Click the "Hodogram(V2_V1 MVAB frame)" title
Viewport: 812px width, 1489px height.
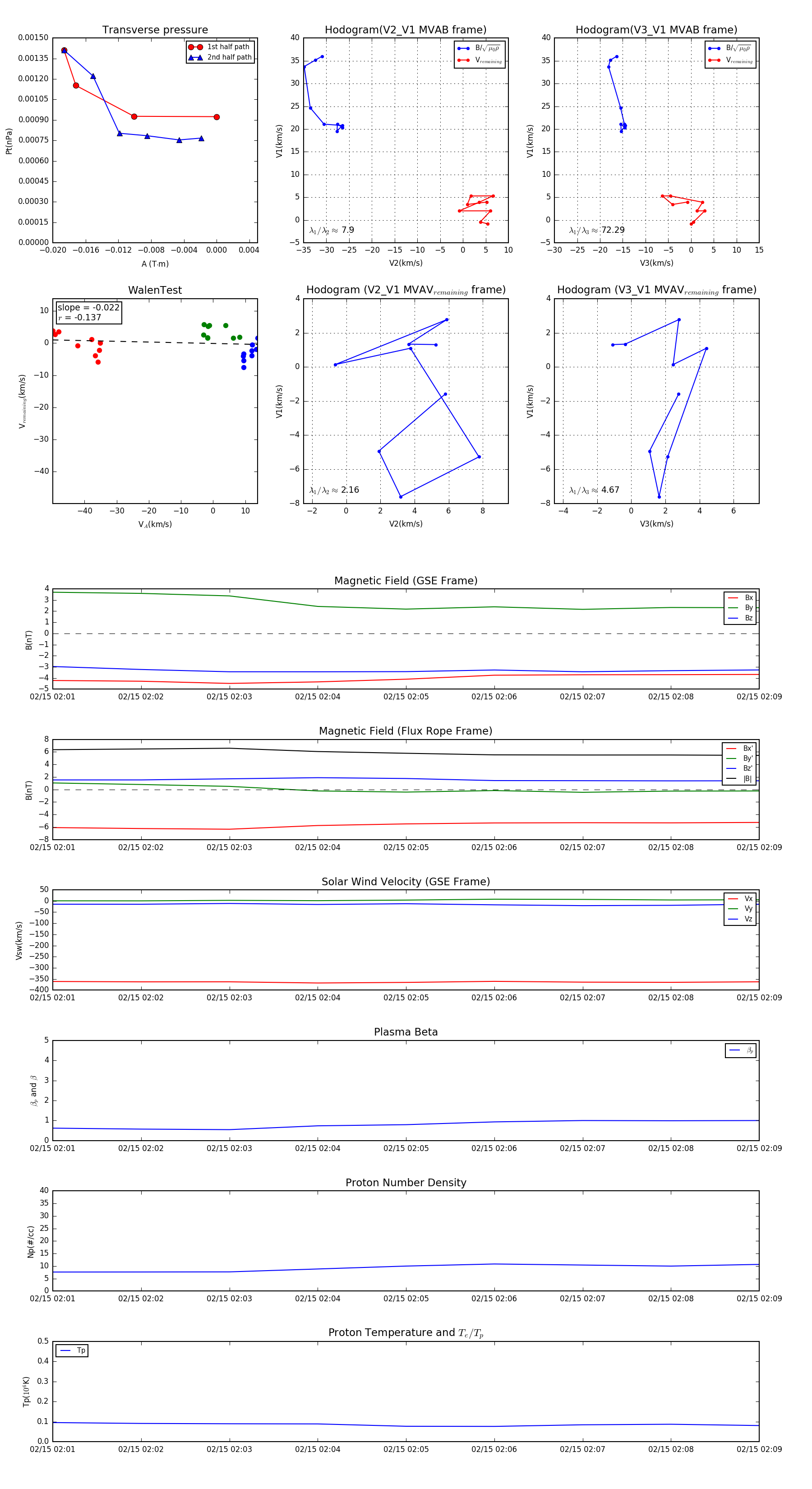(x=406, y=30)
